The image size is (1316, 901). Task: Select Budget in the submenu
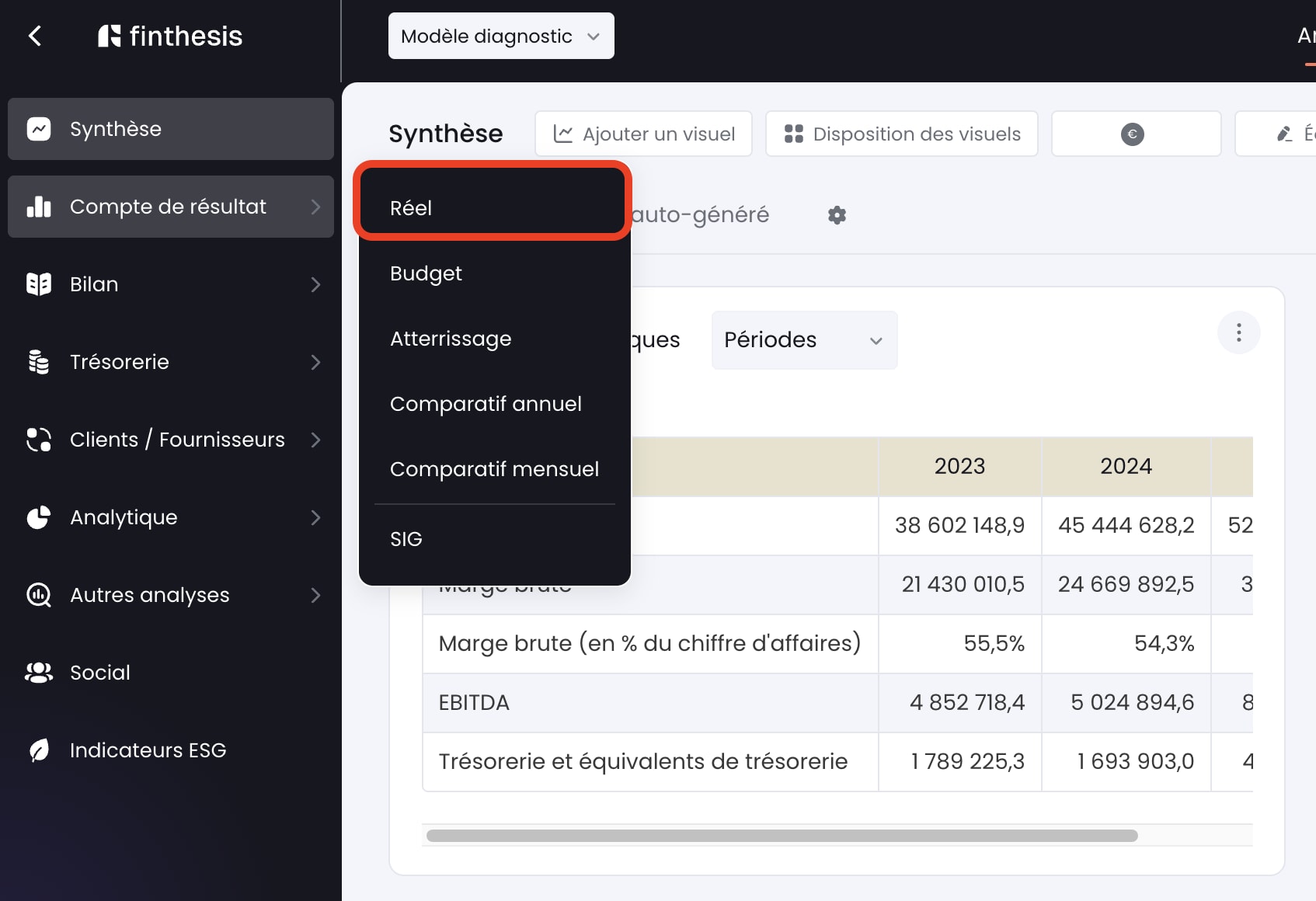tap(494, 273)
